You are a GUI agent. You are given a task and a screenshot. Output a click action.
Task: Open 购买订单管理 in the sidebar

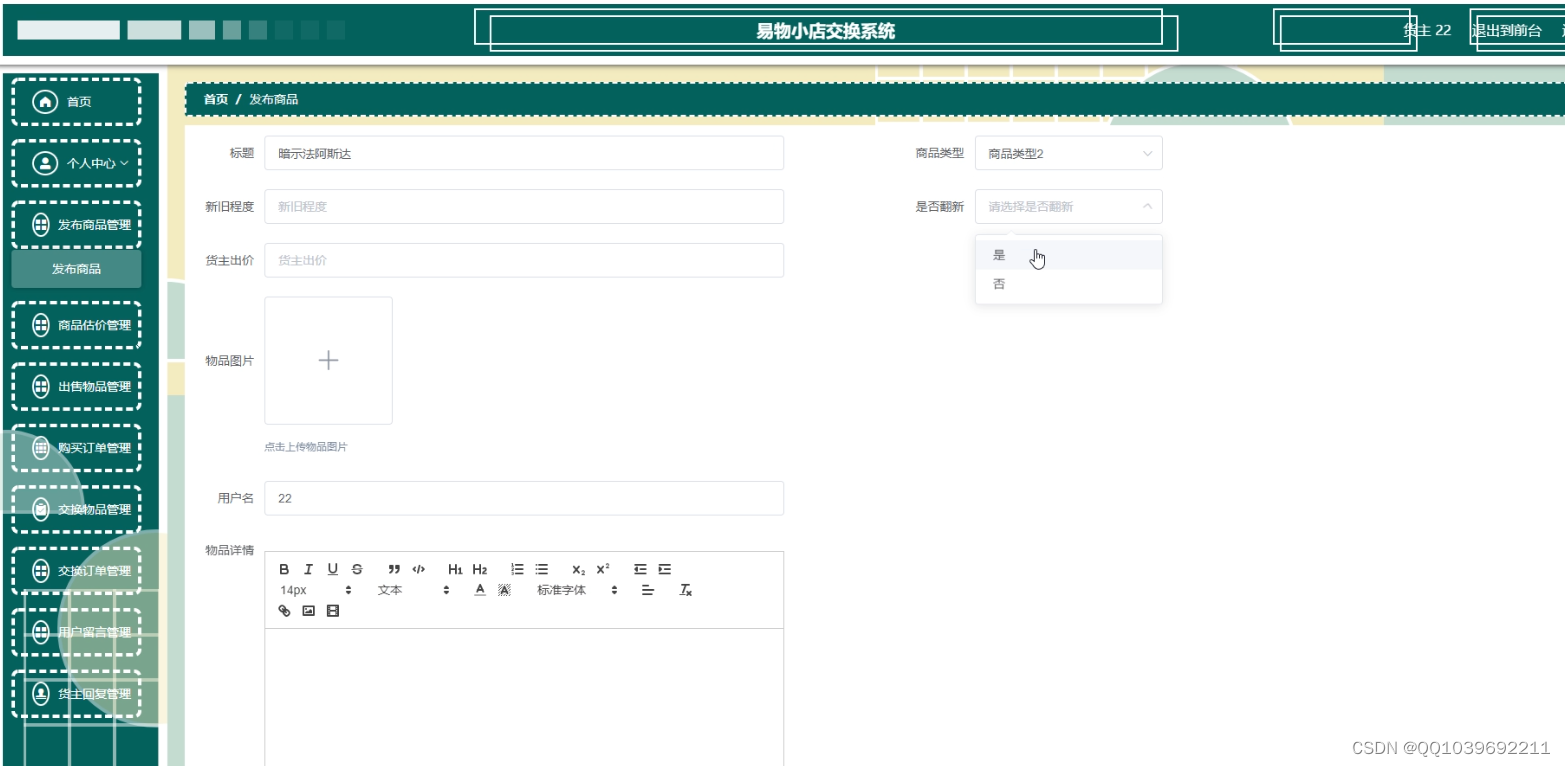coord(76,448)
